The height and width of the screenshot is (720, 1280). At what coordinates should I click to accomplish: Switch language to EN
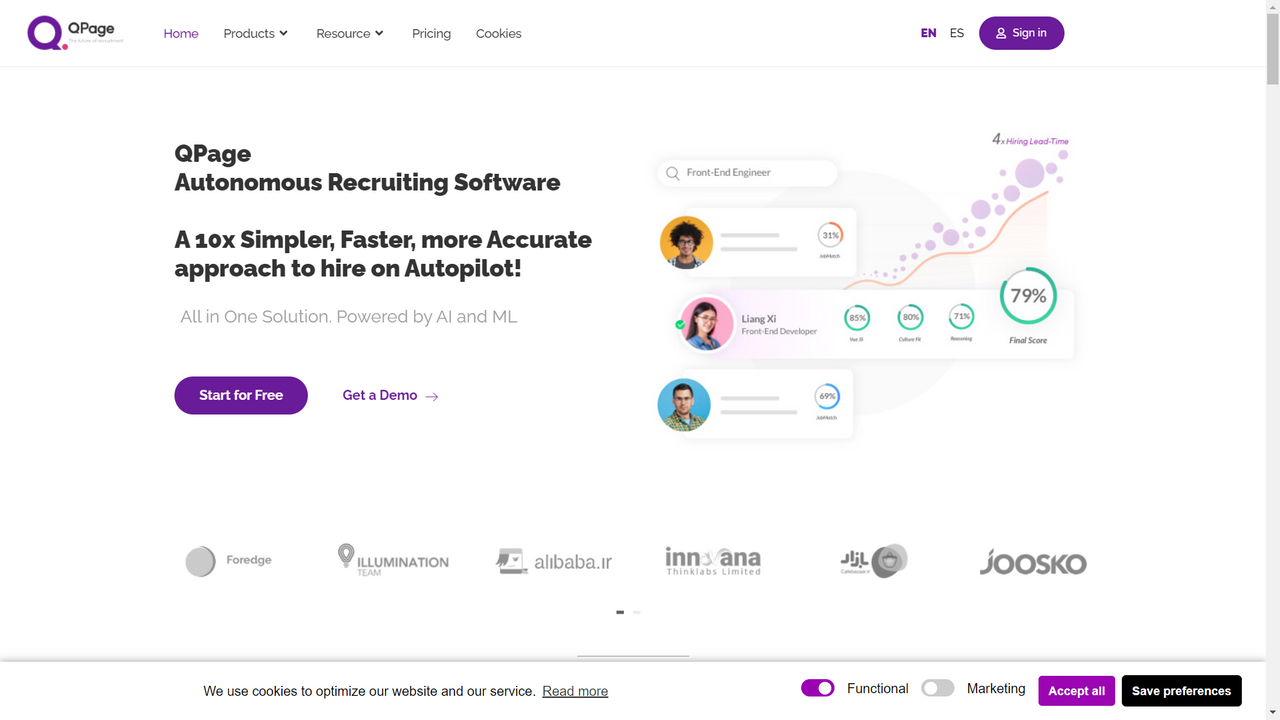(929, 33)
